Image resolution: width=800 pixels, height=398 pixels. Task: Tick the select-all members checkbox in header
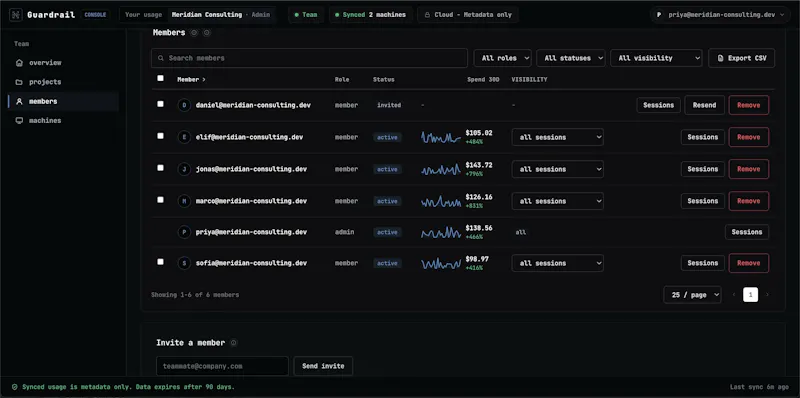161,78
